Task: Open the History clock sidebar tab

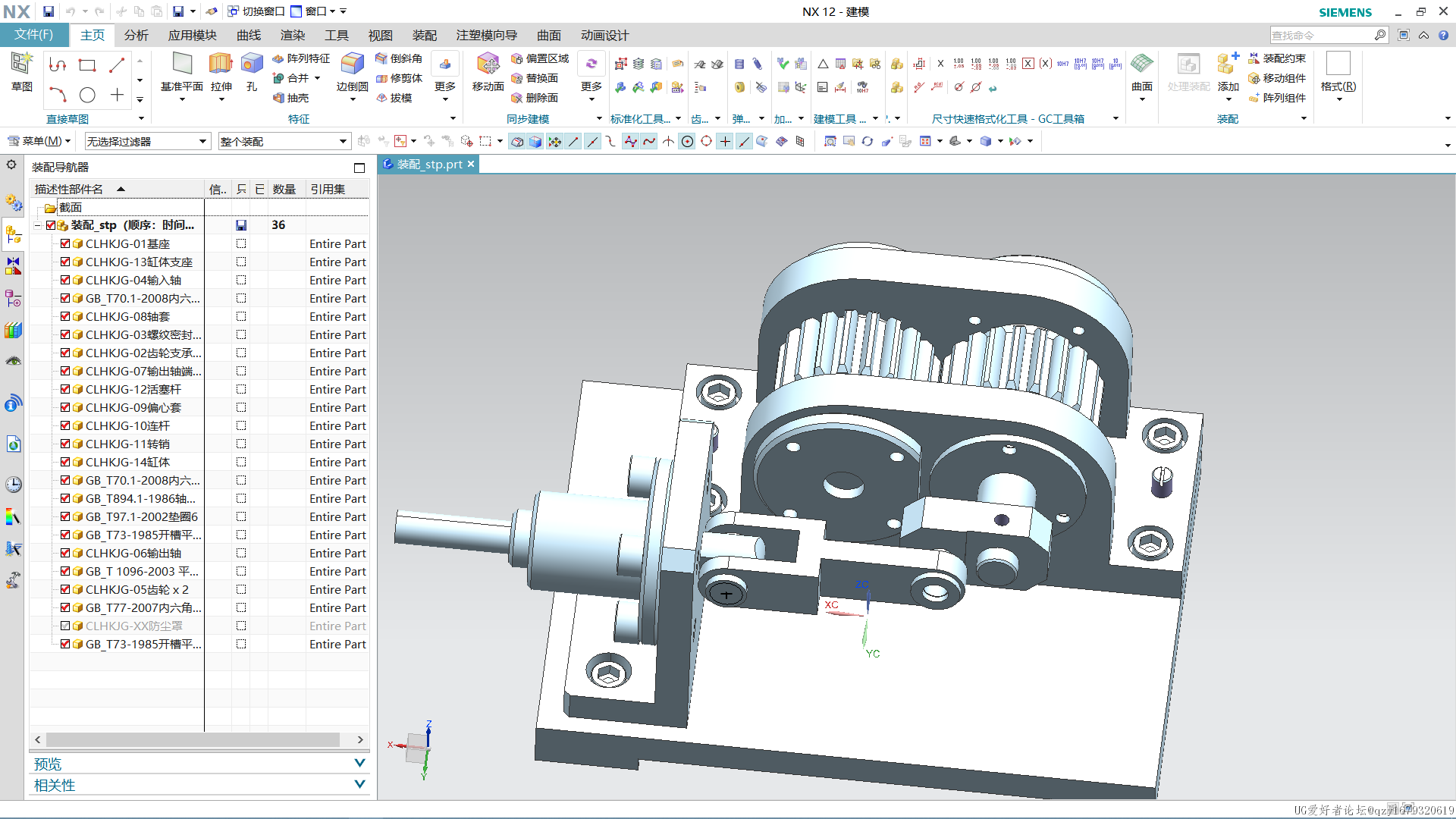Action: point(13,485)
